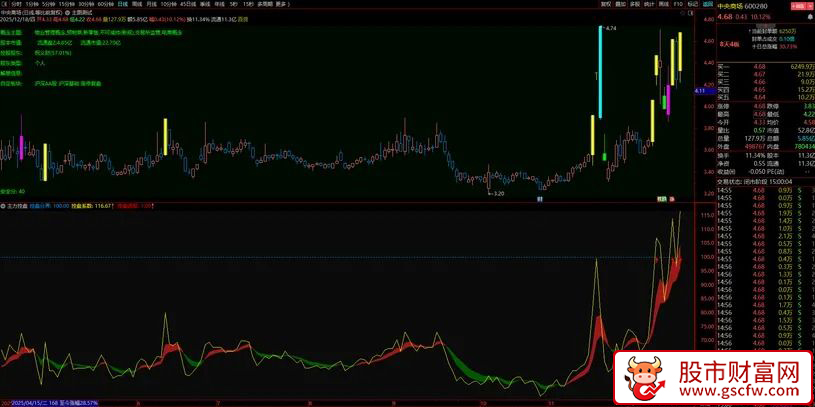Viewport: 815px width, 407px height.
Task: Open the 多股 multi-stock view
Action: pyautogui.click(x=635, y=4)
